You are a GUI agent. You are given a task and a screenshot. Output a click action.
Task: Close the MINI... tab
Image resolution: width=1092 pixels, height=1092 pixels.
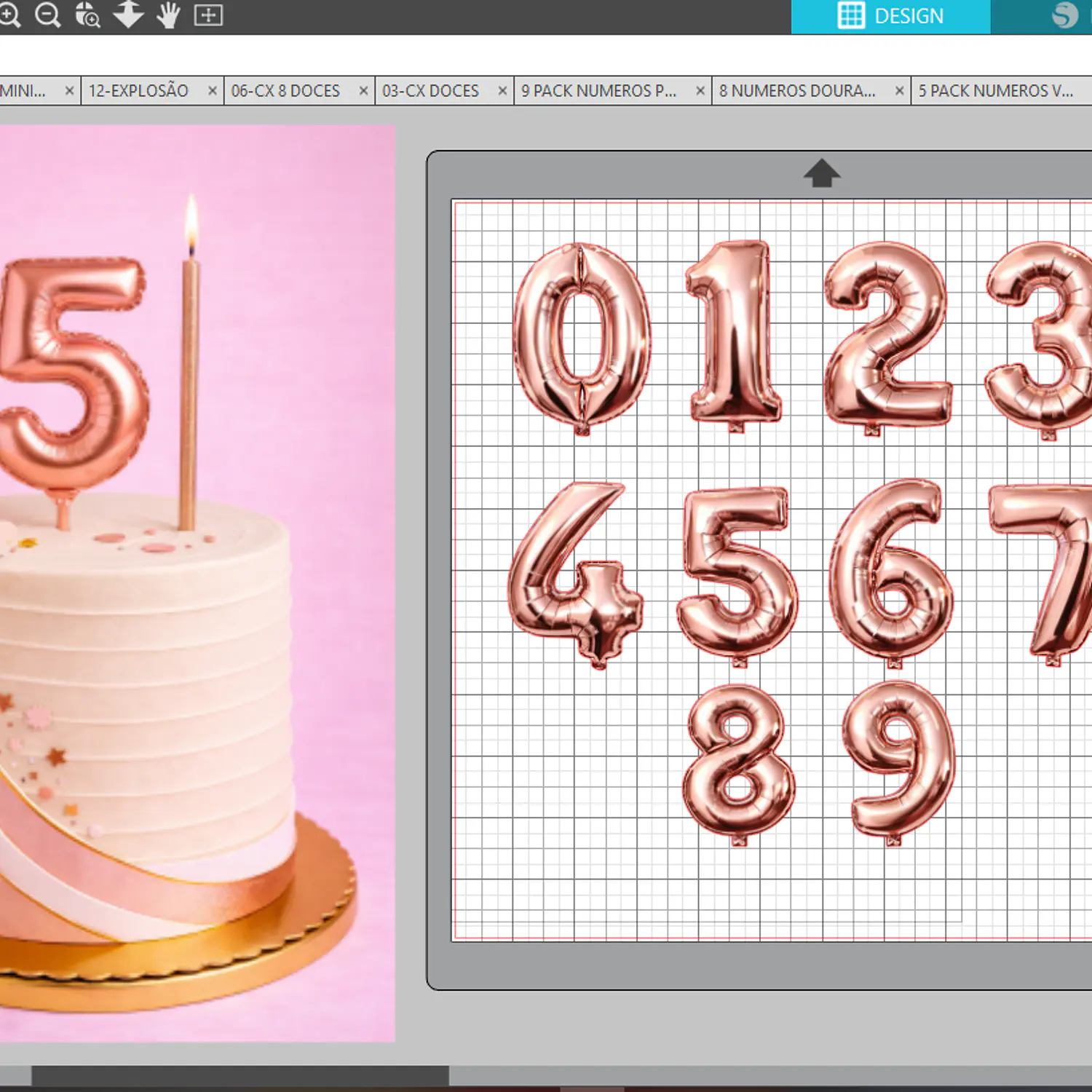[69, 91]
